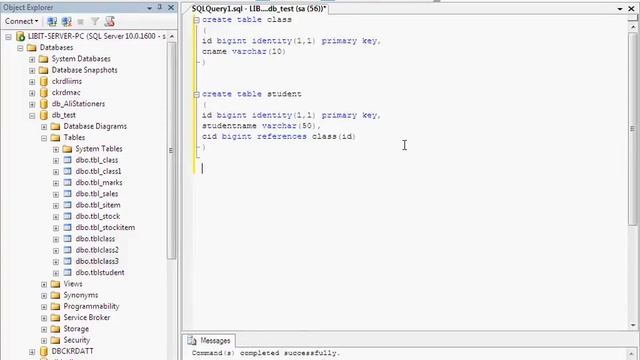
Task: Click 'cid bigint references class(id)' line
Action: point(279,136)
